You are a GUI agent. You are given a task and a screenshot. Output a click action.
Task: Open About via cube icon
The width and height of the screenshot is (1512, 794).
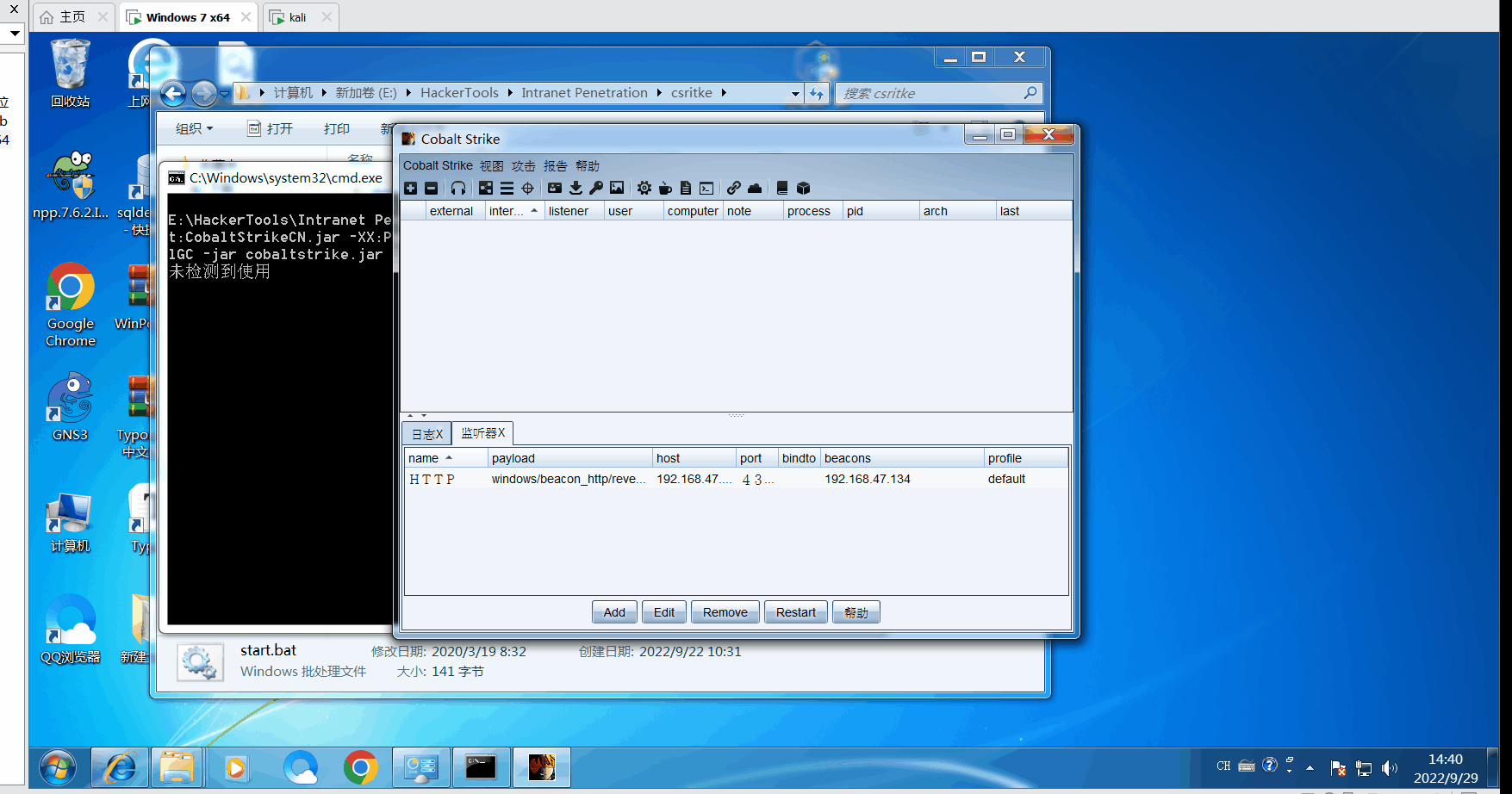[x=803, y=188]
